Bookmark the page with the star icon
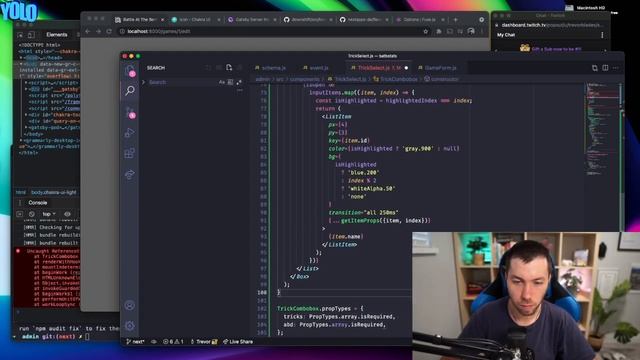 click(x=426, y=31)
